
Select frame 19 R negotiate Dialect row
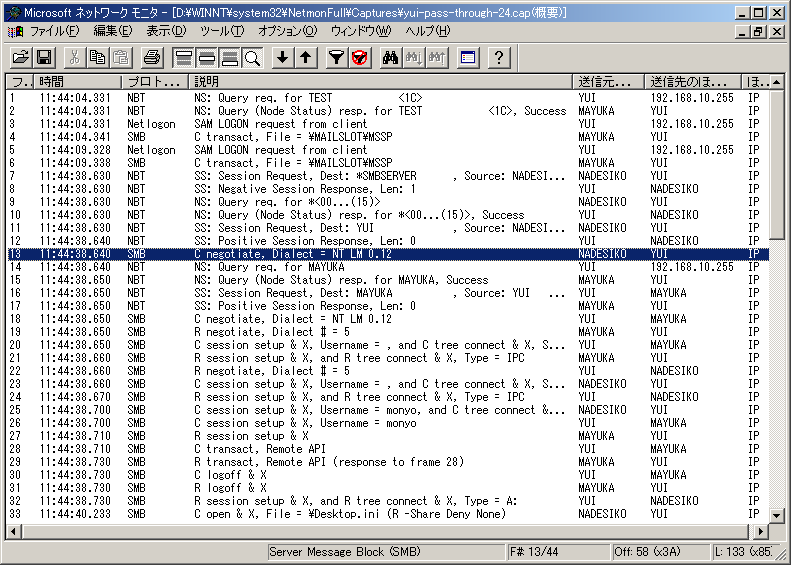(x=387, y=332)
